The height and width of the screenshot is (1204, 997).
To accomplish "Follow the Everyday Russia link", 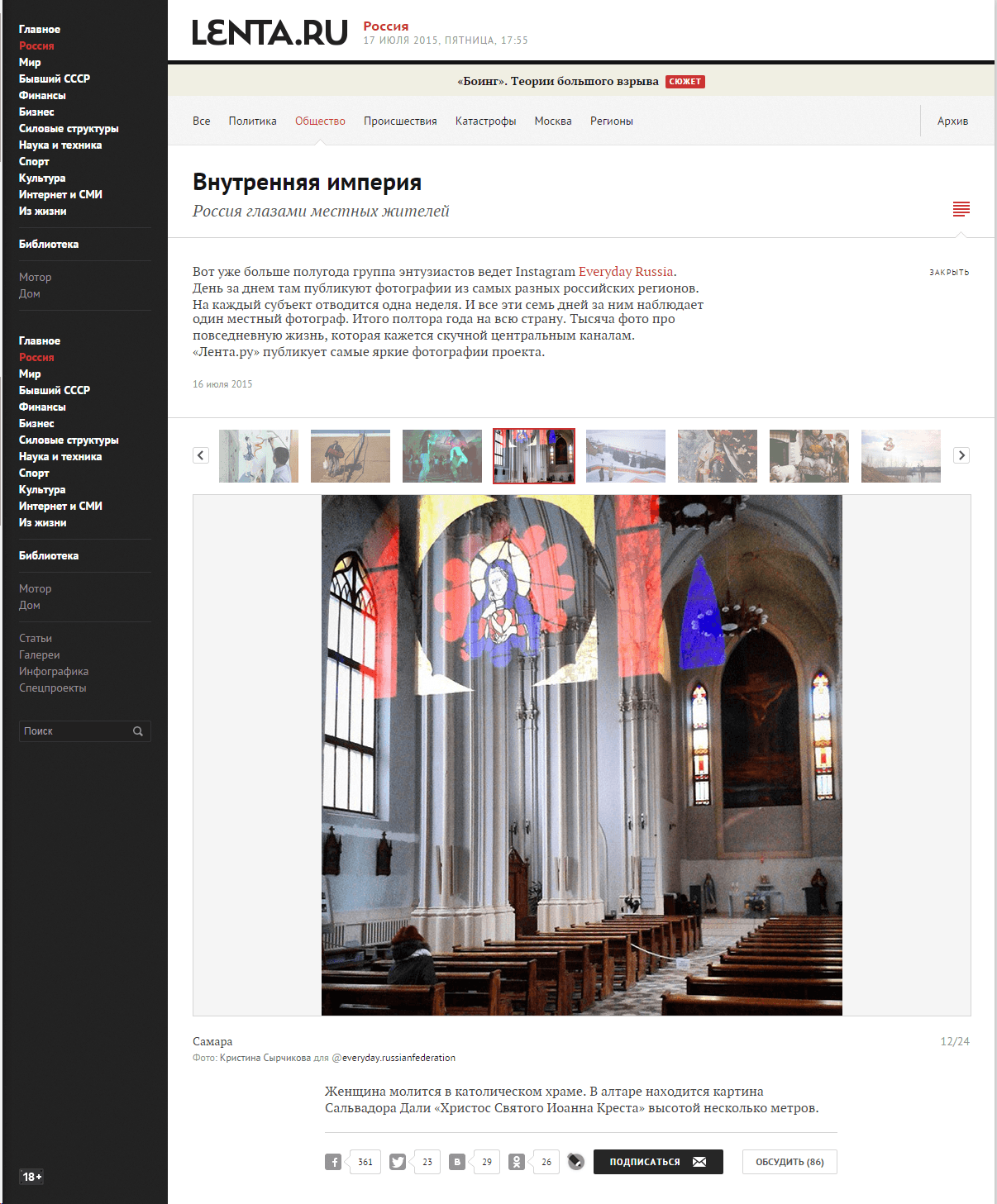I will click(x=626, y=272).
